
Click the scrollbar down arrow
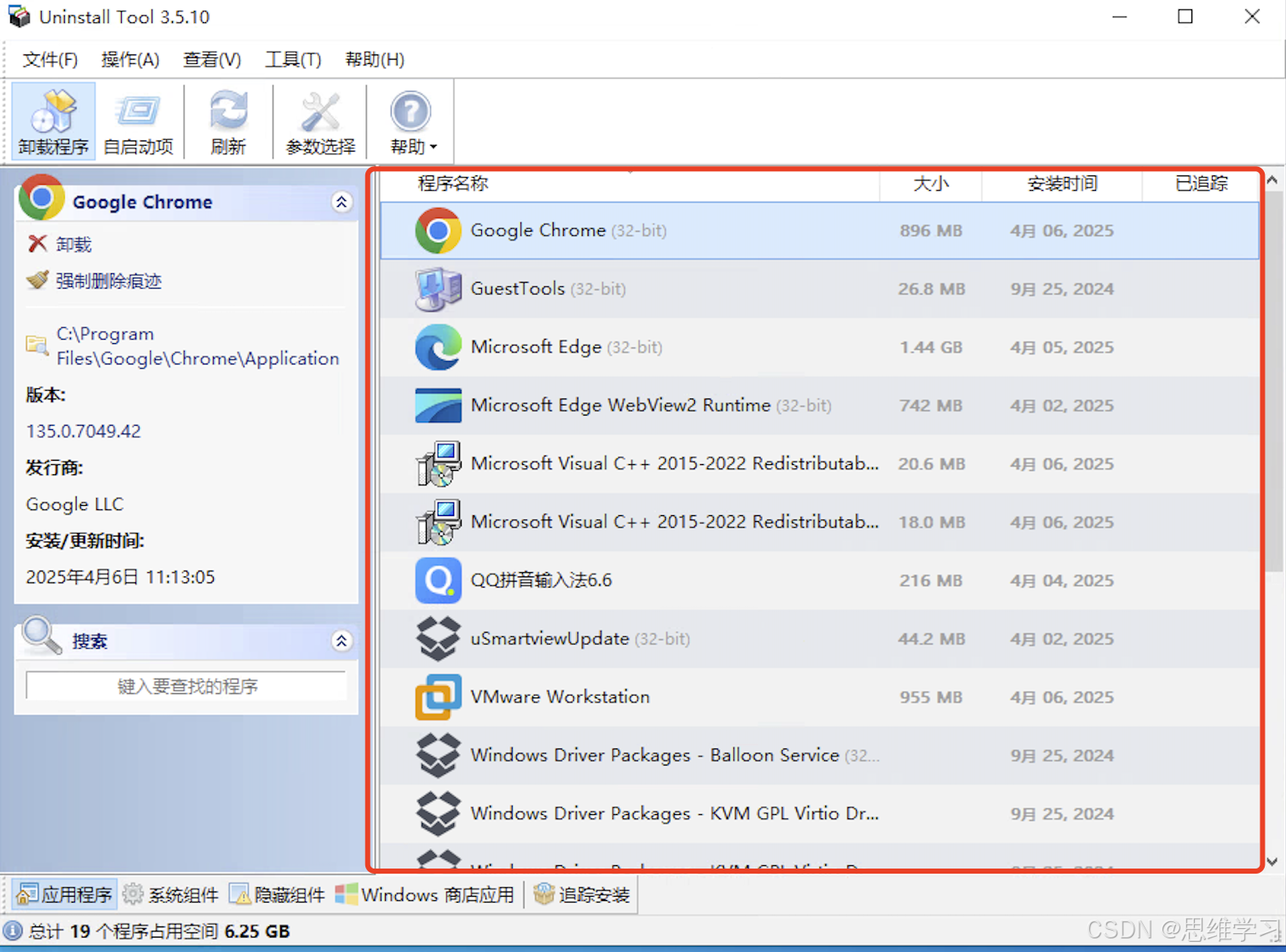[1272, 862]
